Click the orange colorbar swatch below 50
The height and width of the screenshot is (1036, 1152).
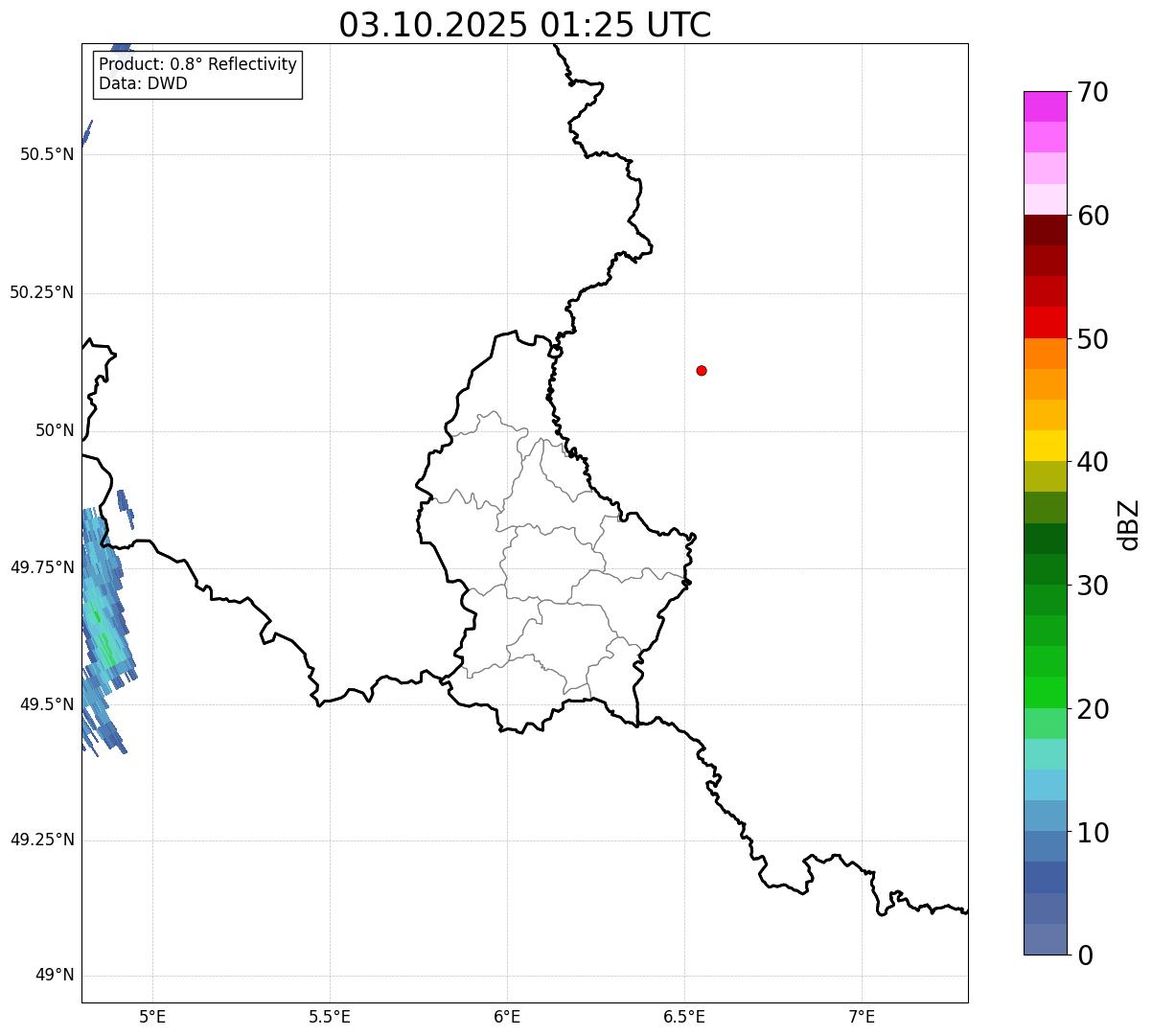pos(1045,354)
